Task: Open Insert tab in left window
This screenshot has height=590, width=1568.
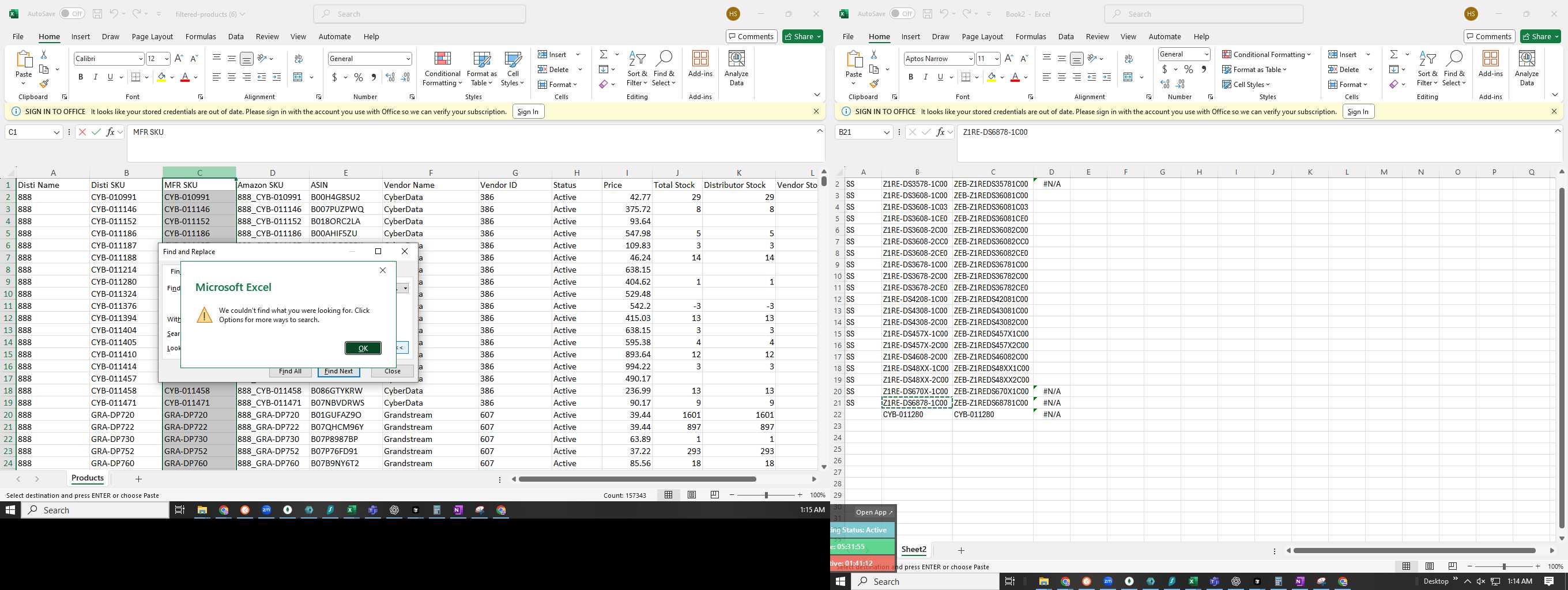Action: (x=80, y=36)
